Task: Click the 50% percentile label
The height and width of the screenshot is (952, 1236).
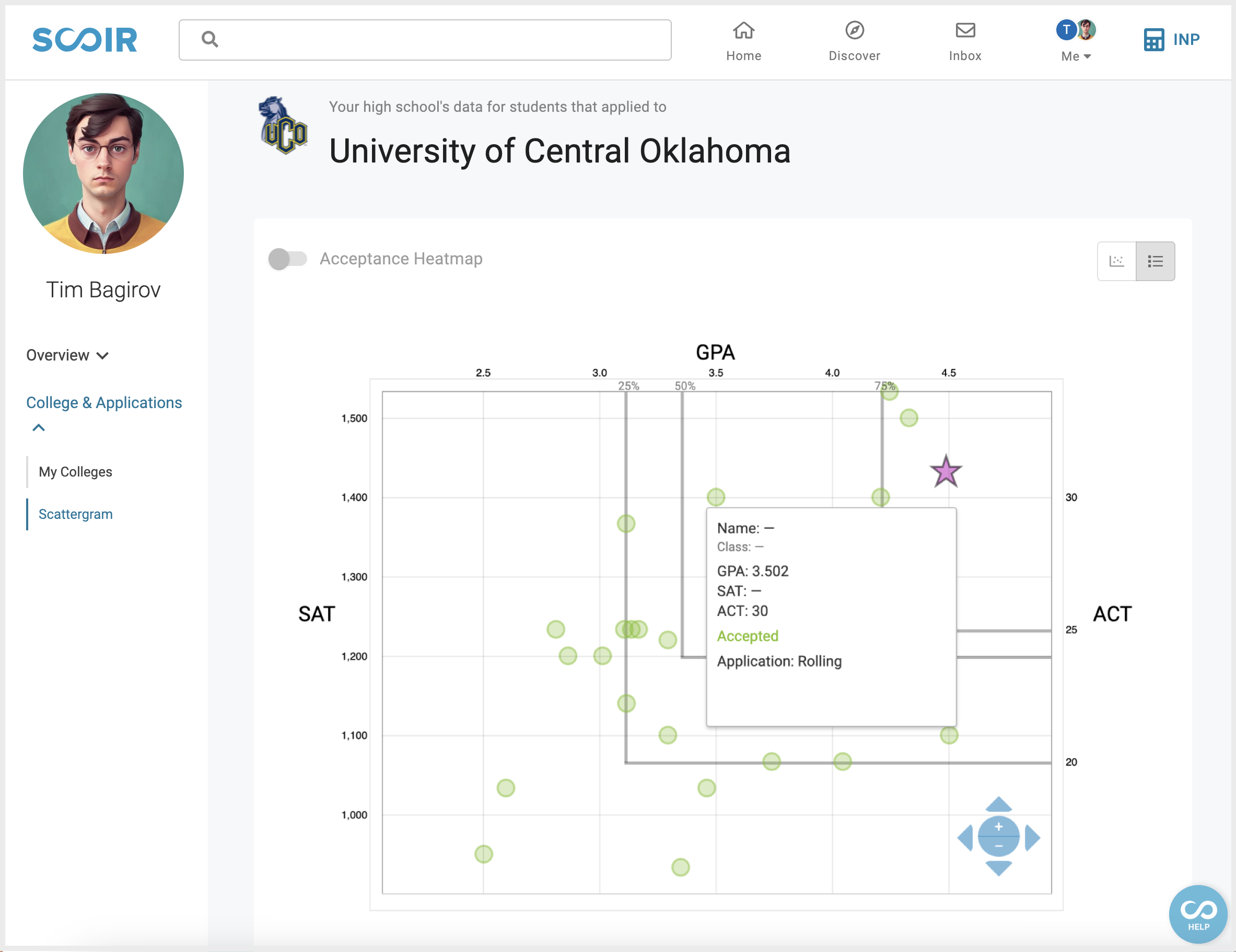Action: tap(685, 386)
